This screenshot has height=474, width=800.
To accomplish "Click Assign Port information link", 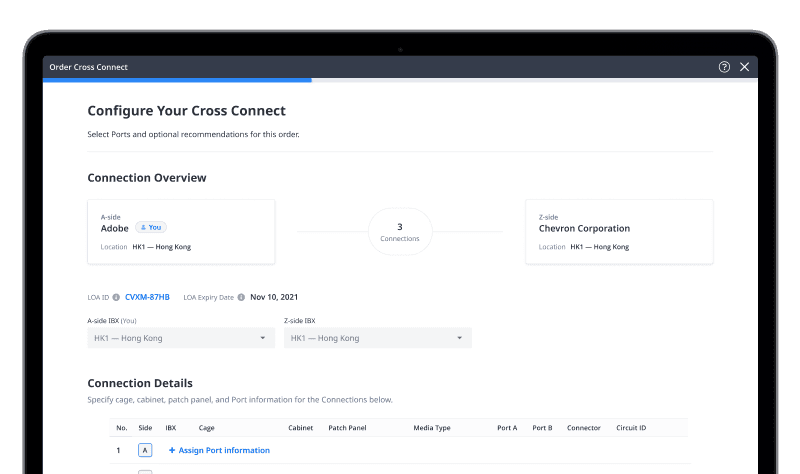I will (224, 450).
